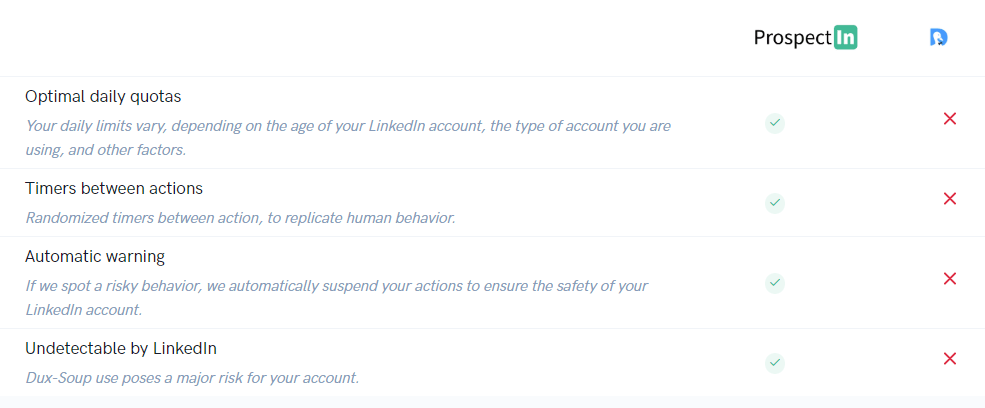Click the risky behavior description text

click(x=337, y=298)
